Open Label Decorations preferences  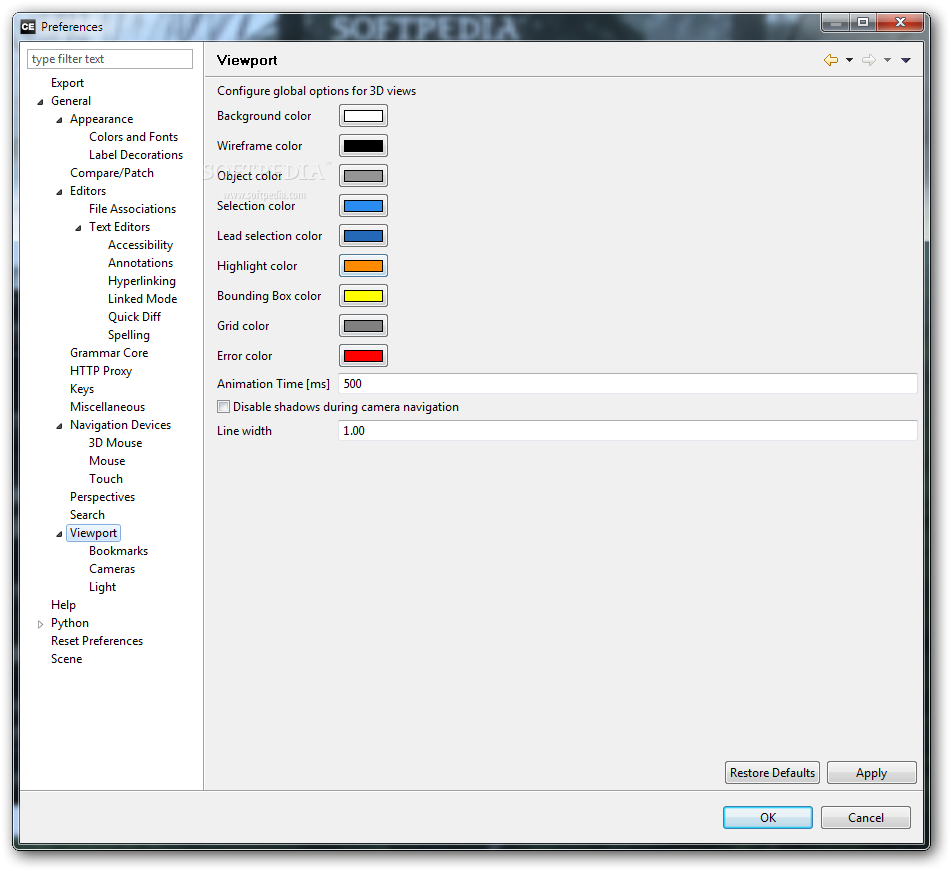[x=136, y=155]
